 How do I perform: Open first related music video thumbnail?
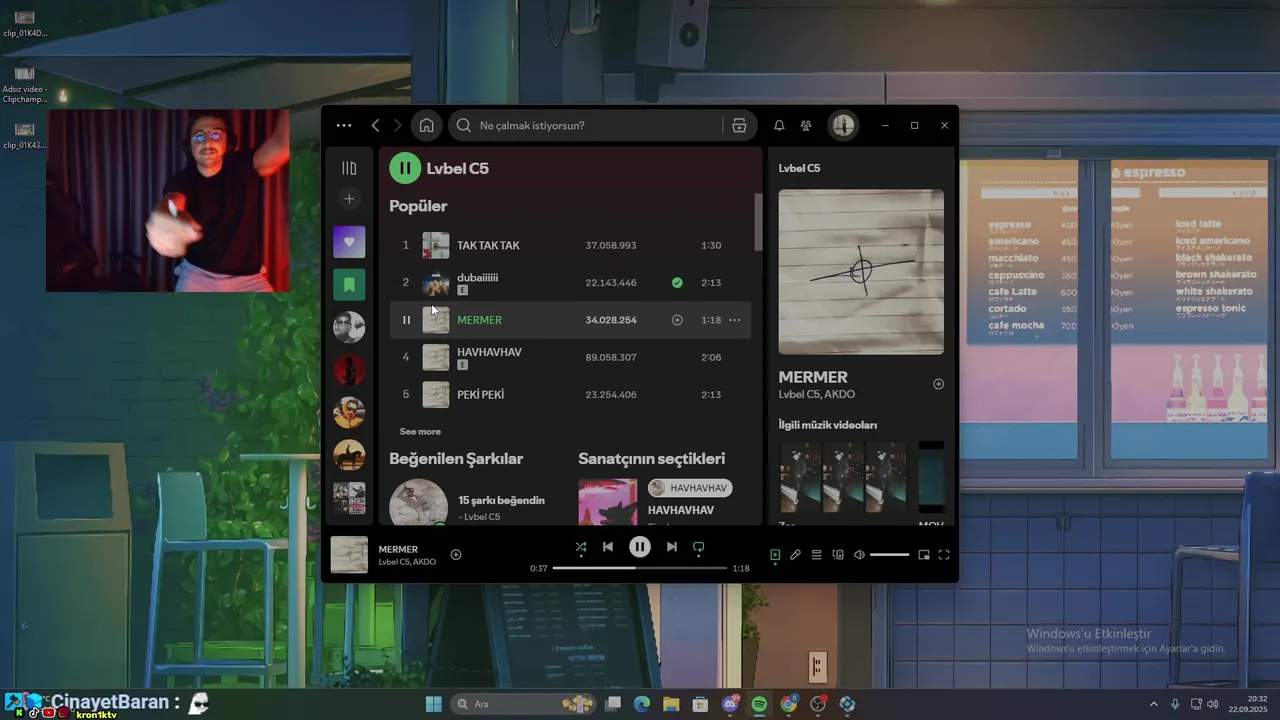(799, 478)
